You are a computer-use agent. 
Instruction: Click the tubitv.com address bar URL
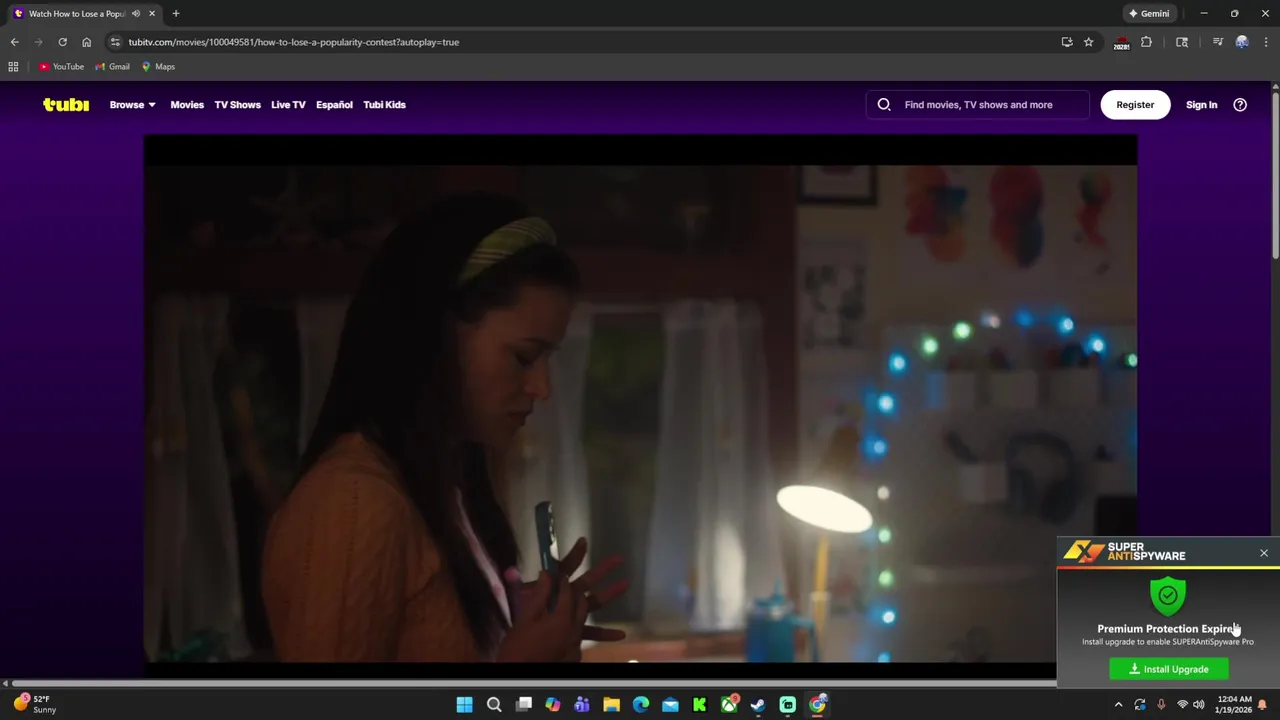[x=294, y=42]
